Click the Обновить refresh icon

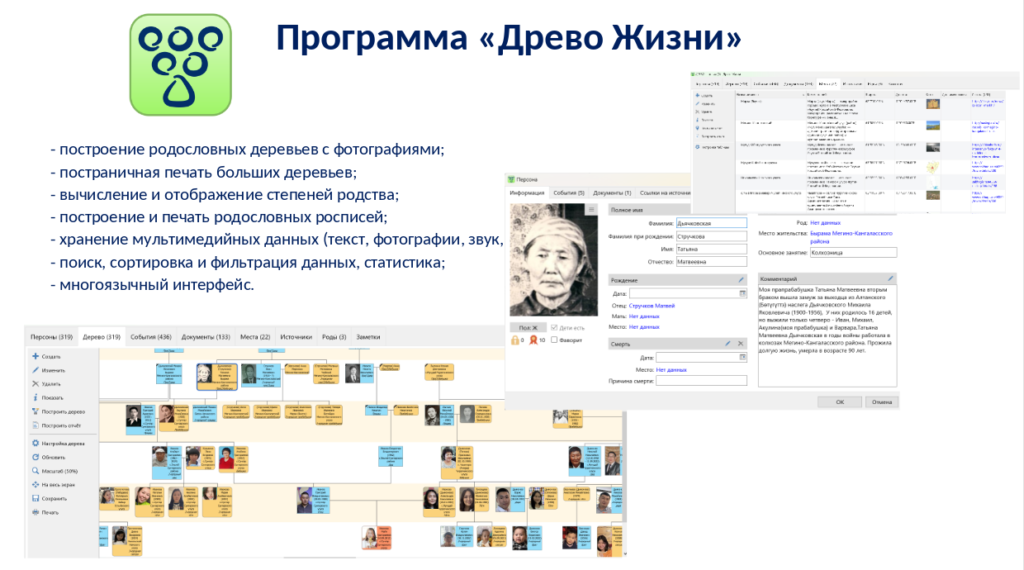tap(35, 457)
